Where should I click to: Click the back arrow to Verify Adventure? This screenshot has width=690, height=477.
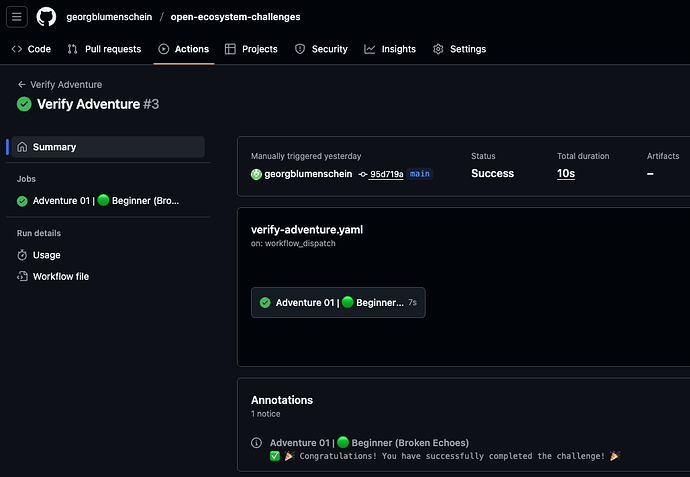[21, 84]
